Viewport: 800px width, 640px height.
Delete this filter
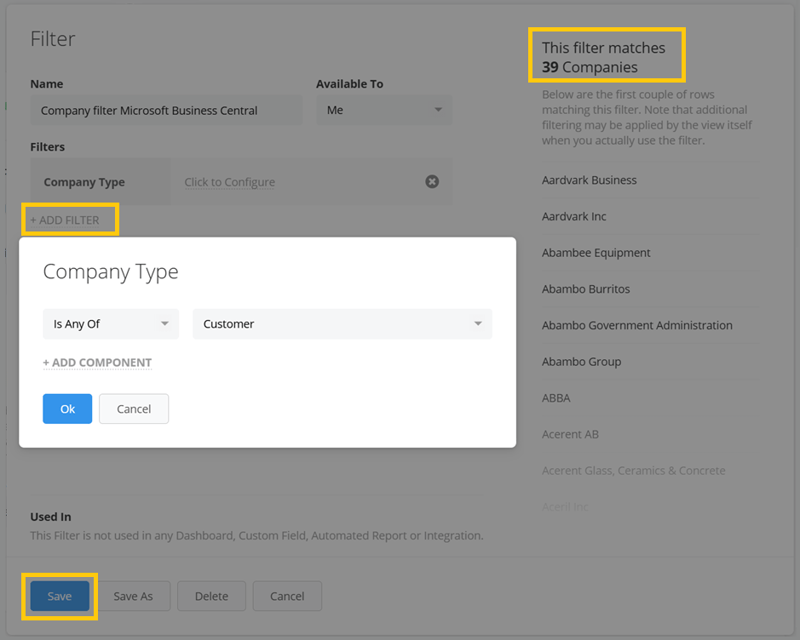(212, 596)
